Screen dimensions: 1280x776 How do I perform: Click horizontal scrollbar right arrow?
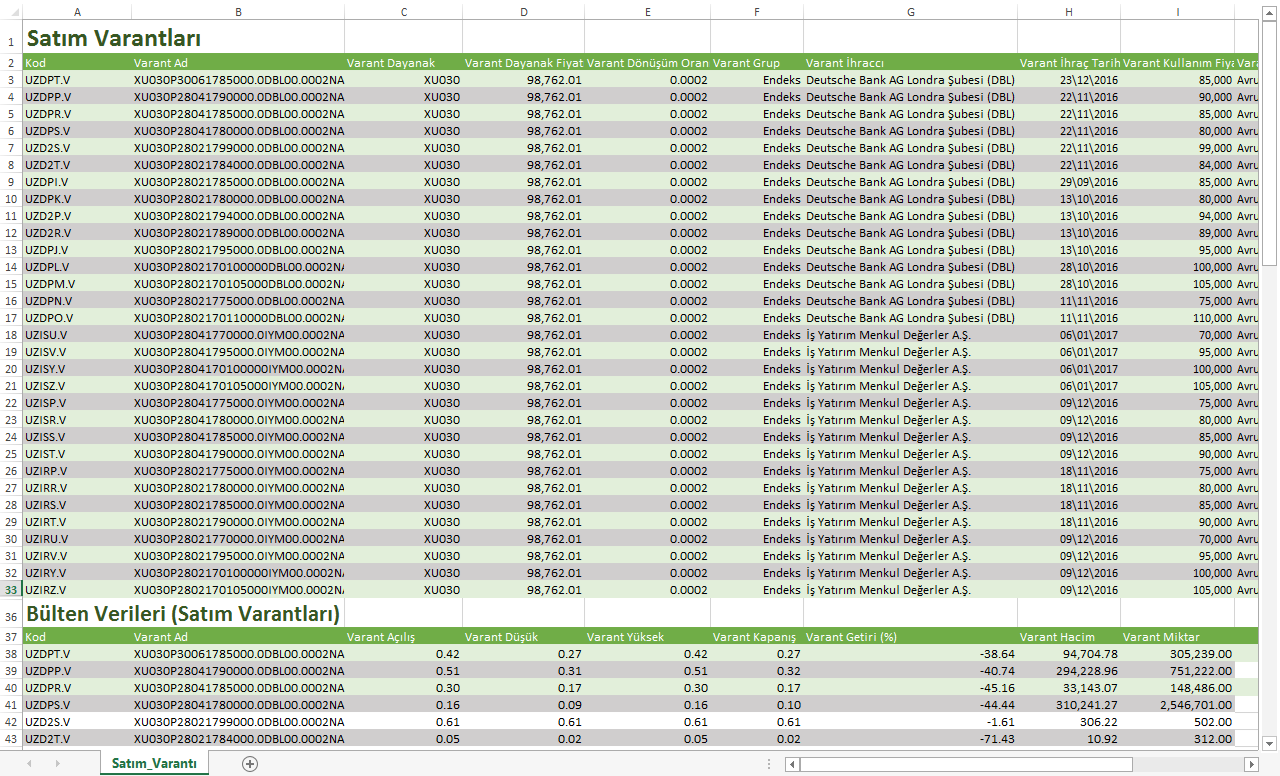click(1250, 764)
